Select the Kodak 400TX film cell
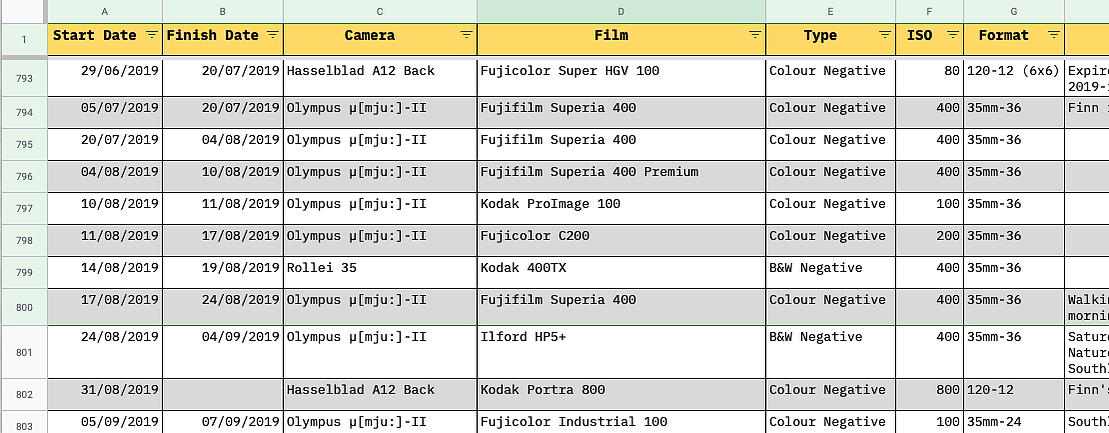1109x433 pixels. [621, 268]
